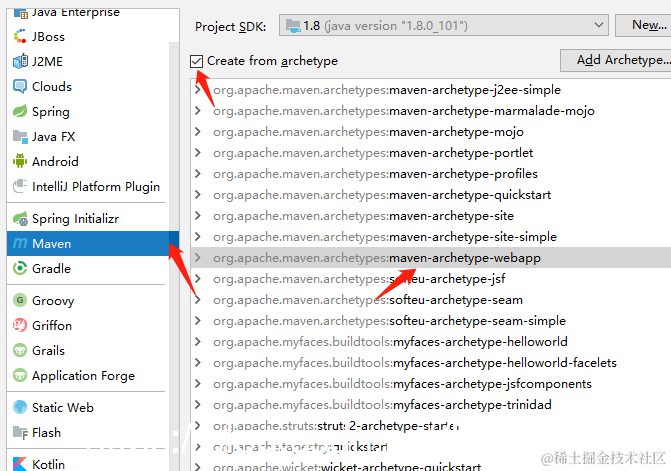Select maven-archetype-j2ee-simple archetype text
Viewport: 671px width, 471px height.
(x=475, y=90)
